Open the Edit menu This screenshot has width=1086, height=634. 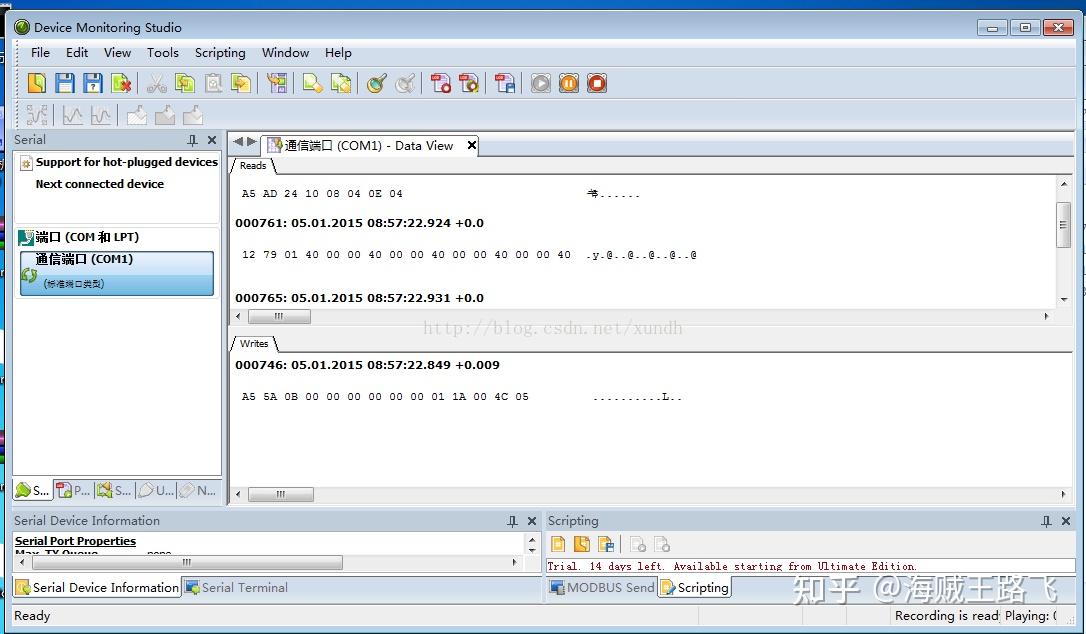pos(77,53)
